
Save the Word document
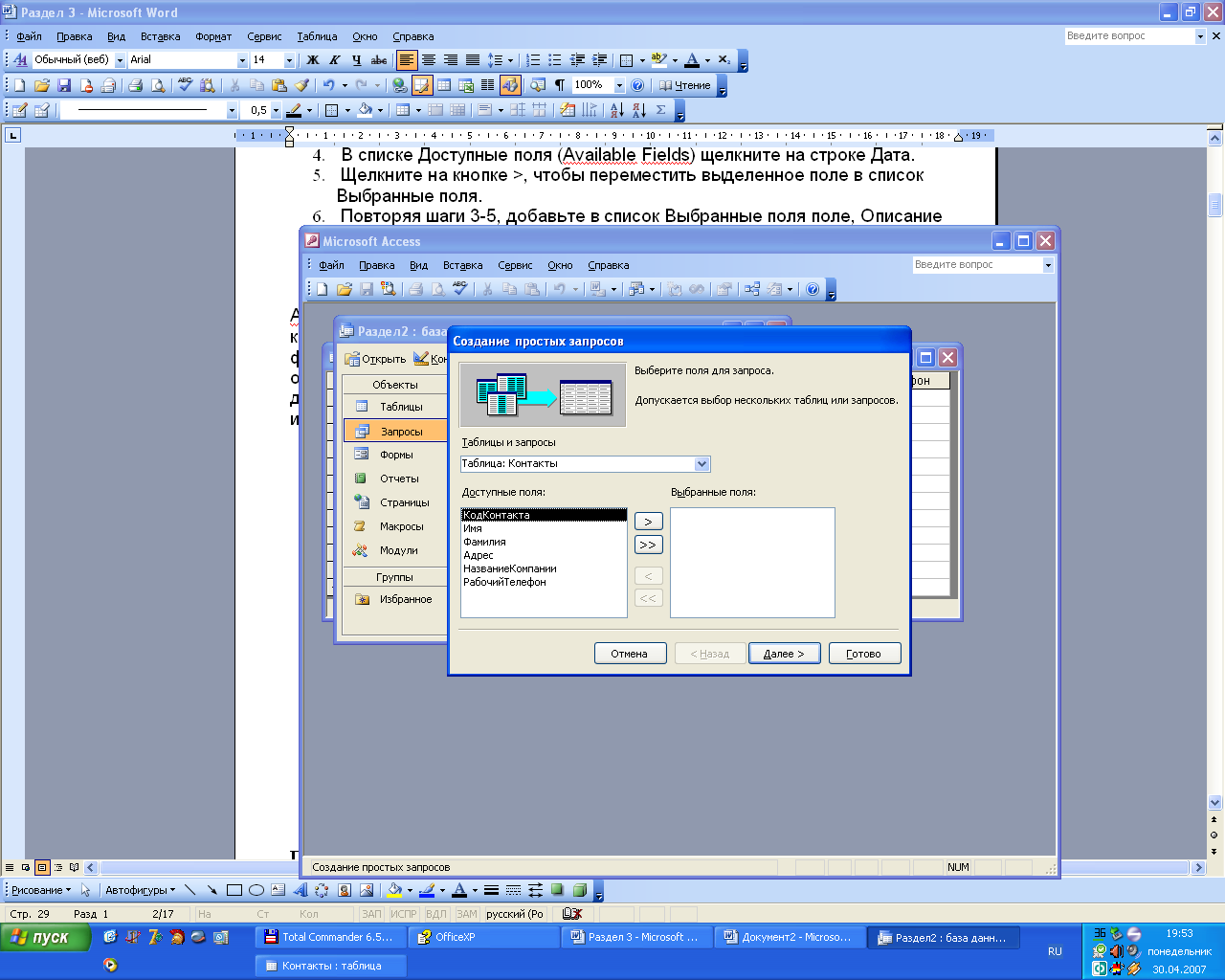click(x=64, y=85)
